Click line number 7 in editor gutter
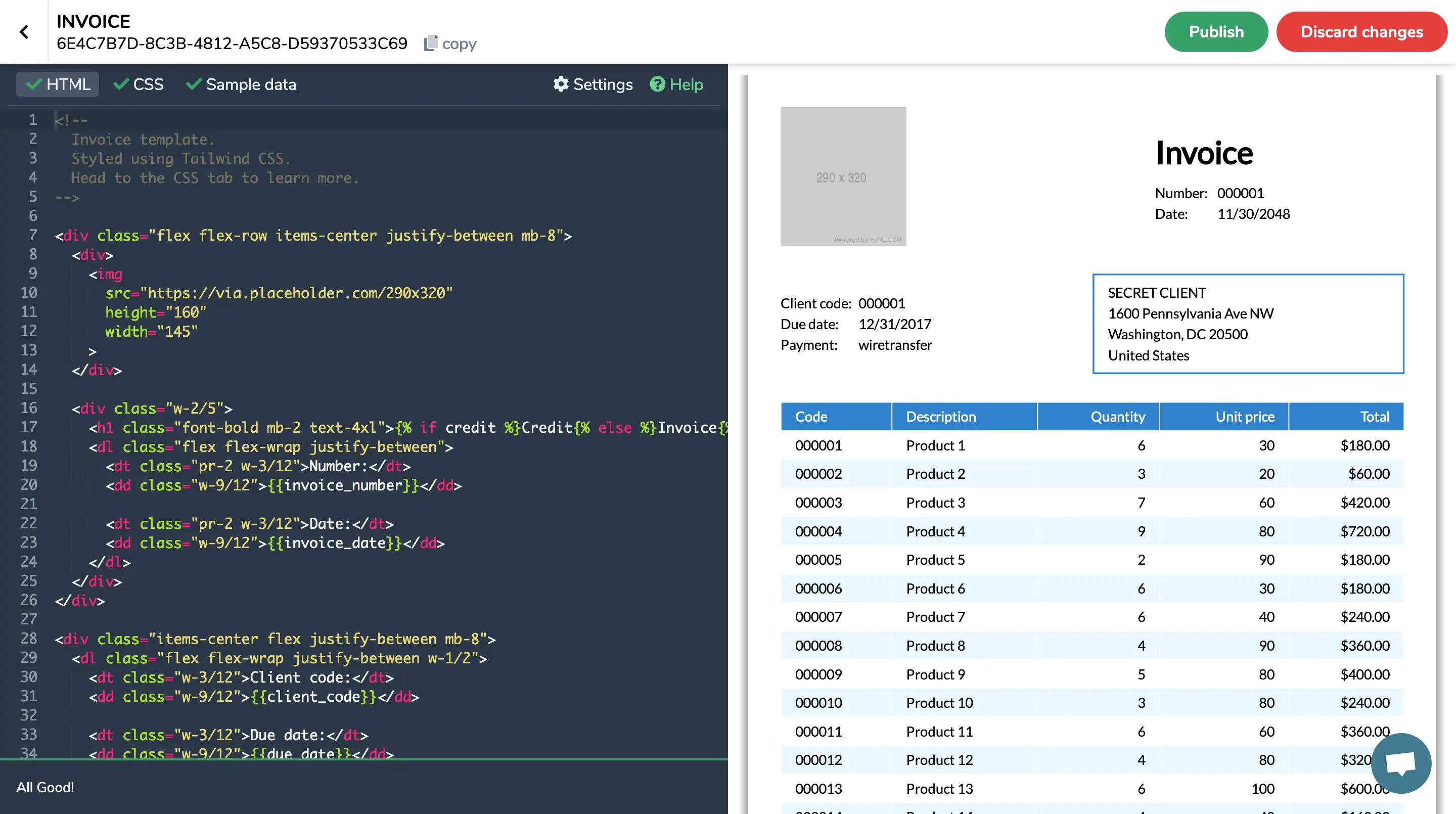This screenshot has height=814, width=1456. point(33,235)
